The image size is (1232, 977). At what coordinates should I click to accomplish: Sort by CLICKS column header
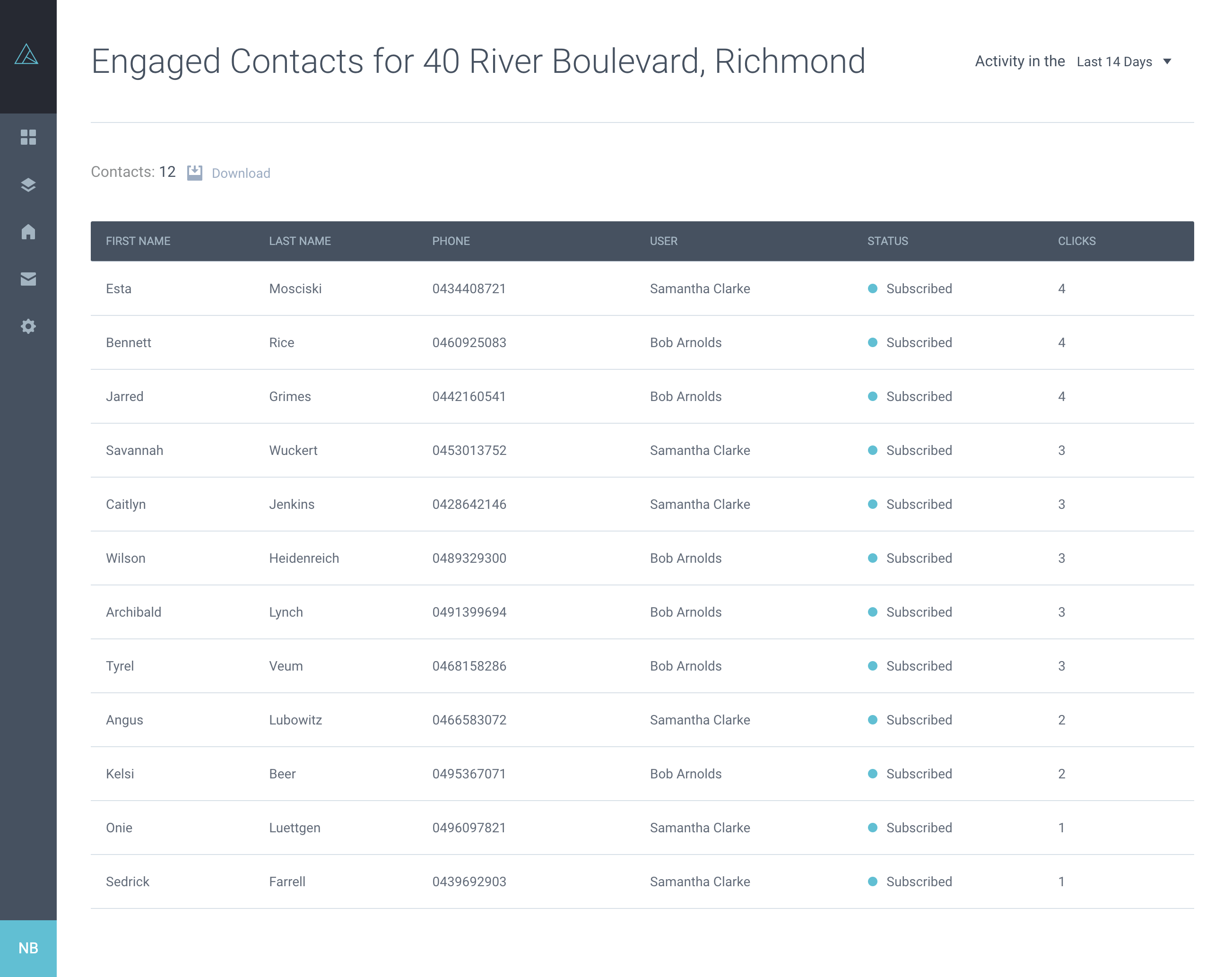pos(1076,241)
